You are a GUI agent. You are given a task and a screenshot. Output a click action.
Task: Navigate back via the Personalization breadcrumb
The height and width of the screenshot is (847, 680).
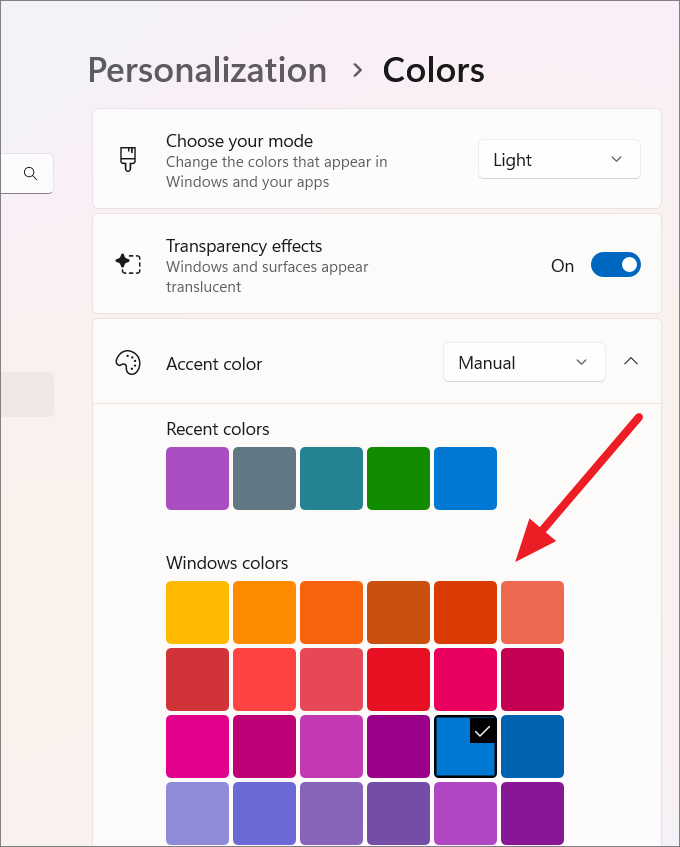point(207,70)
